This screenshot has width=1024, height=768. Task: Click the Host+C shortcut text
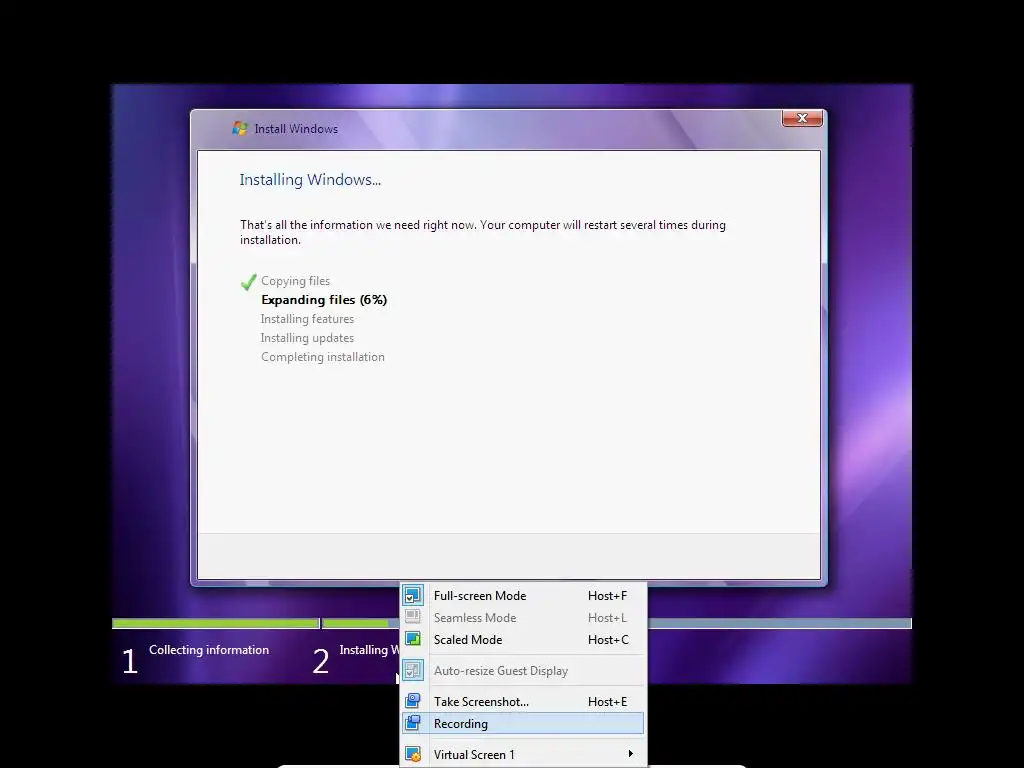(608, 639)
